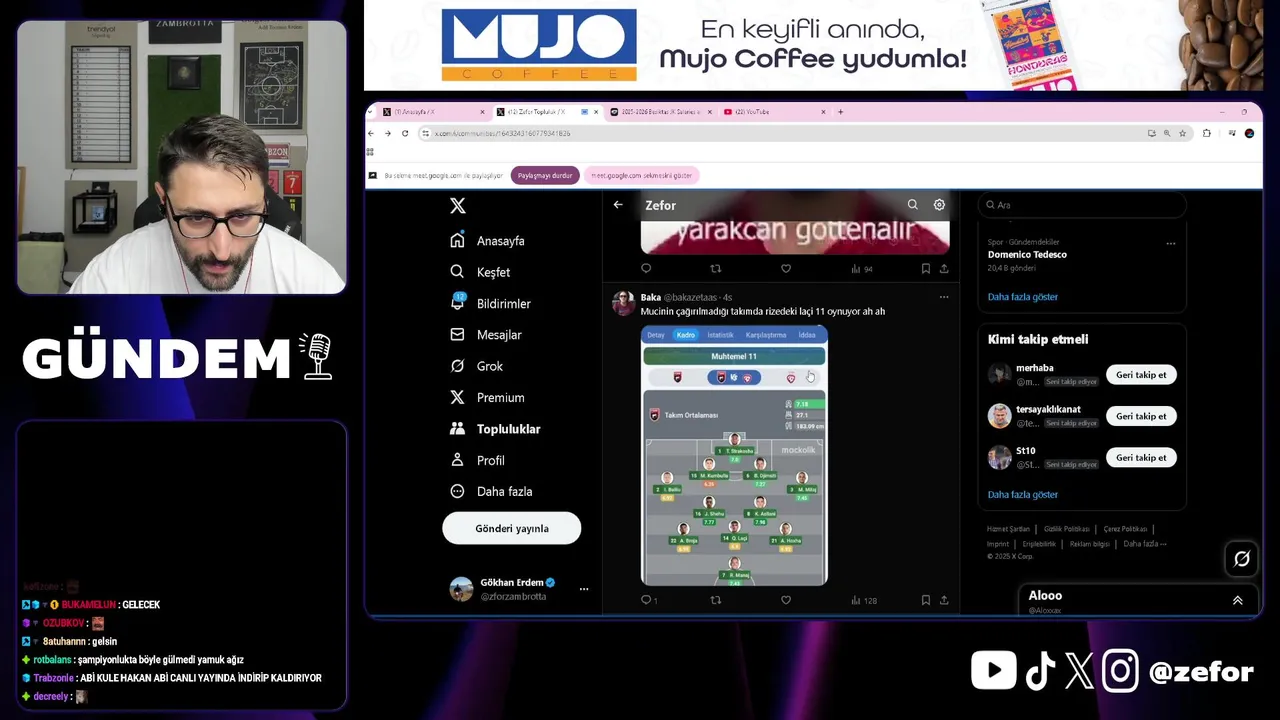Click Paylaşmayı durdur button
This screenshot has height=720, width=1280.
[x=545, y=175]
